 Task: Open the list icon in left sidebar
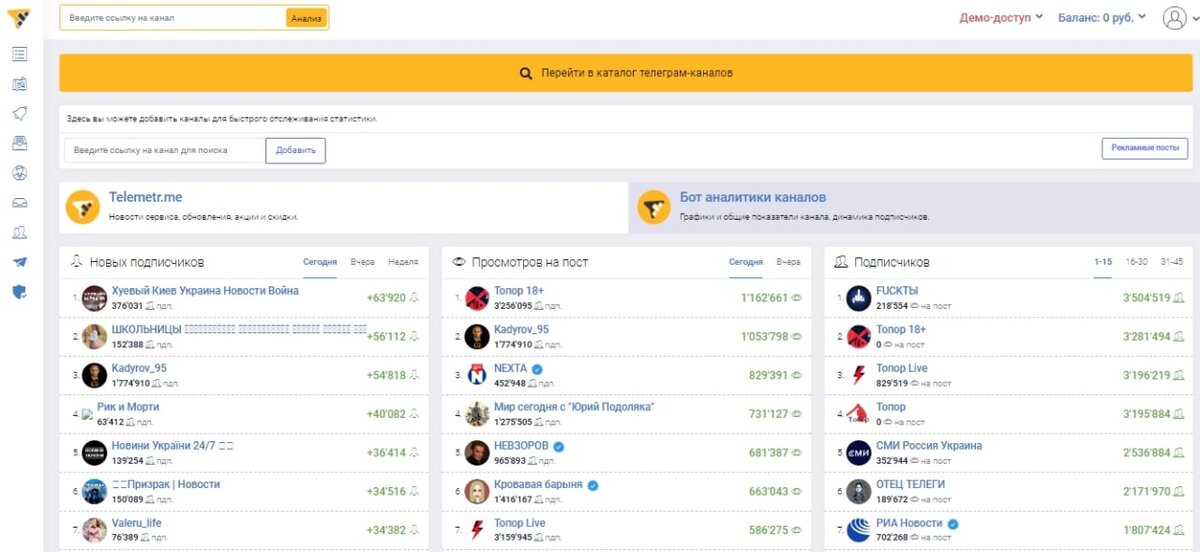point(20,54)
